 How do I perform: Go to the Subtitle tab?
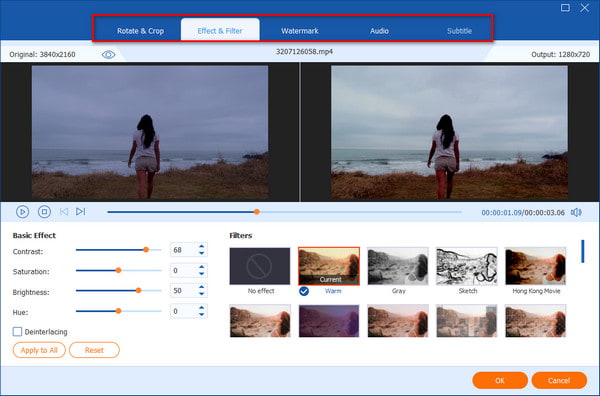459,31
